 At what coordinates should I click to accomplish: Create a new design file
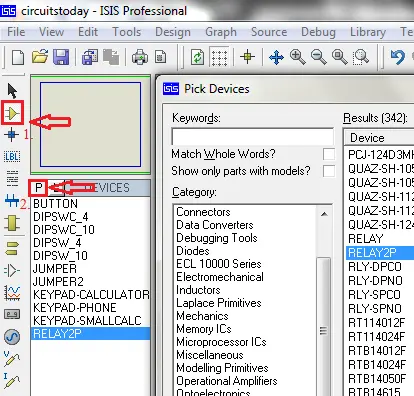pyautogui.click(x=18, y=57)
